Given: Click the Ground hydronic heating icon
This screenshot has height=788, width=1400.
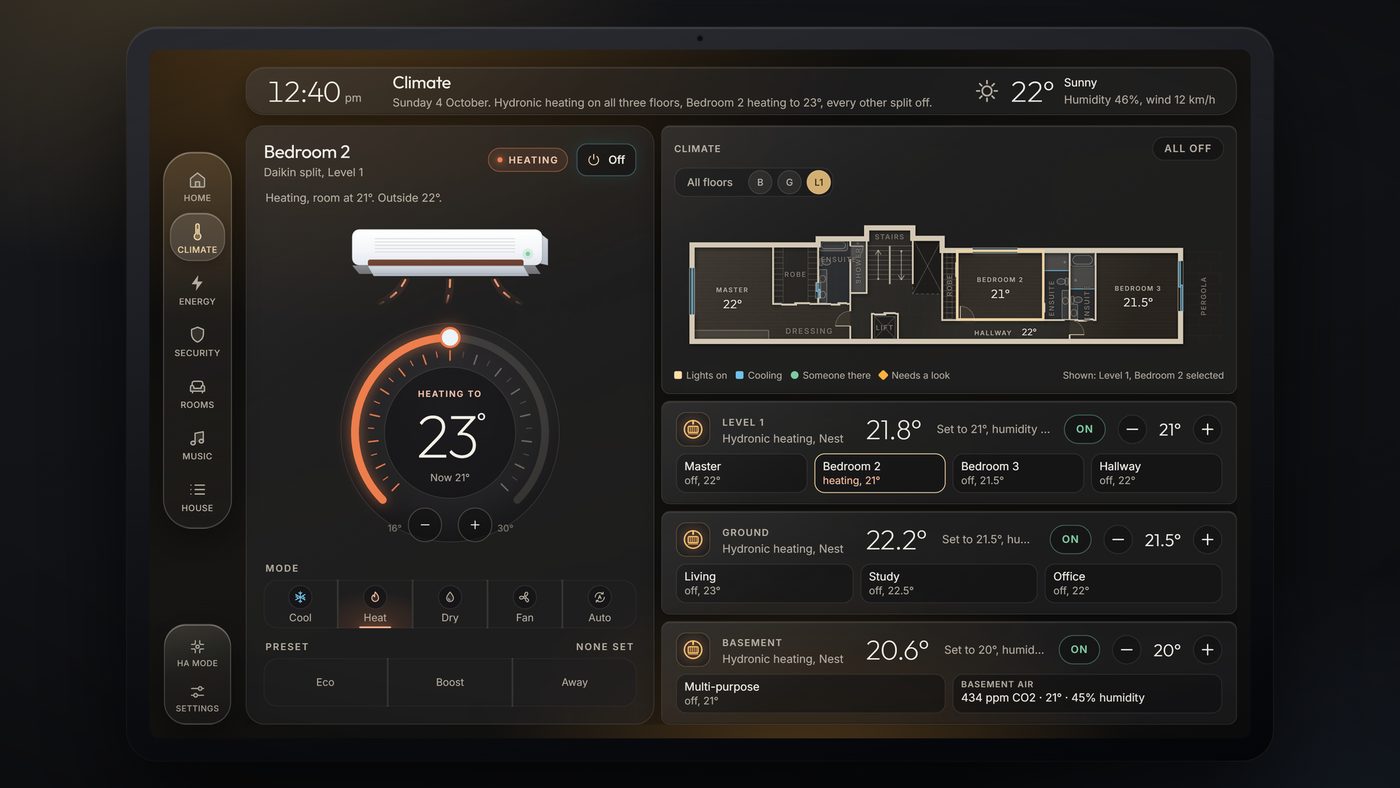Looking at the screenshot, I should (693, 539).
